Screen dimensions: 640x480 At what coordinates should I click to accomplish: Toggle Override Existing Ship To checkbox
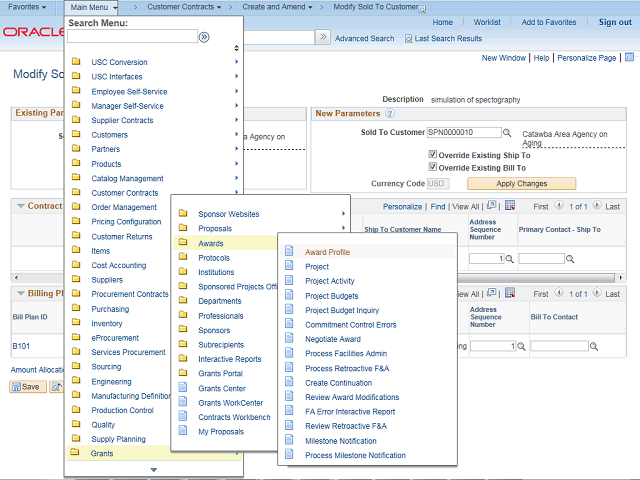point(433,154)
